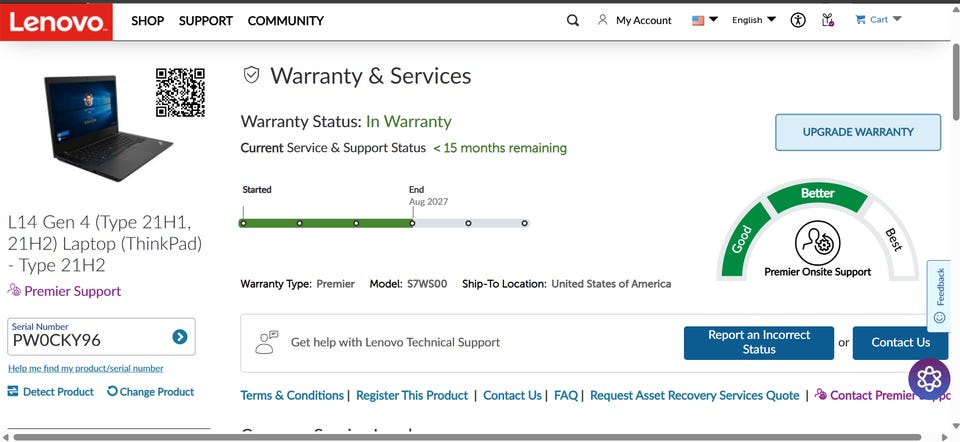Click the '< 15 months remaining' text
Image resolution: width=960 pixels, height=442 pixels.
[x=500, y=148]
